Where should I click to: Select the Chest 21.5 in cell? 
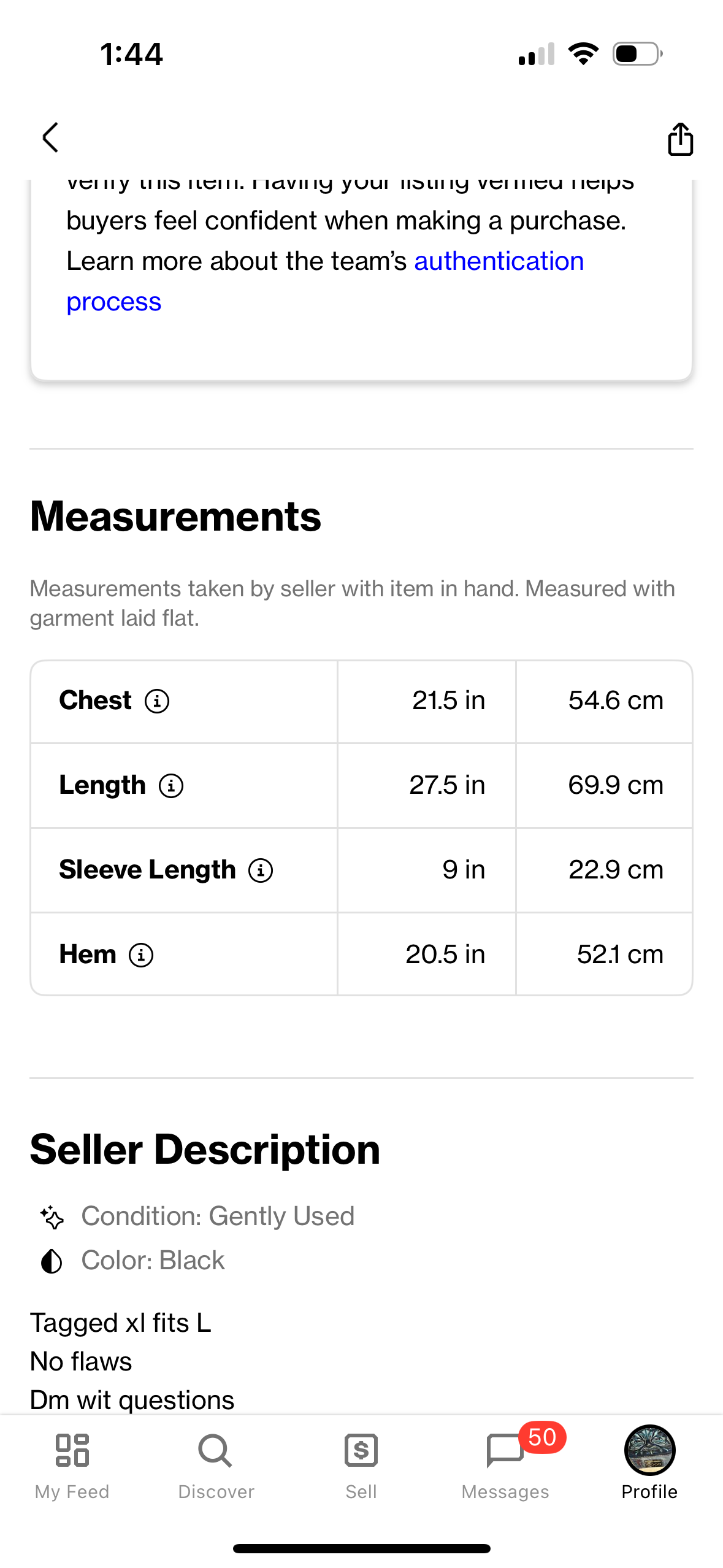427,701
